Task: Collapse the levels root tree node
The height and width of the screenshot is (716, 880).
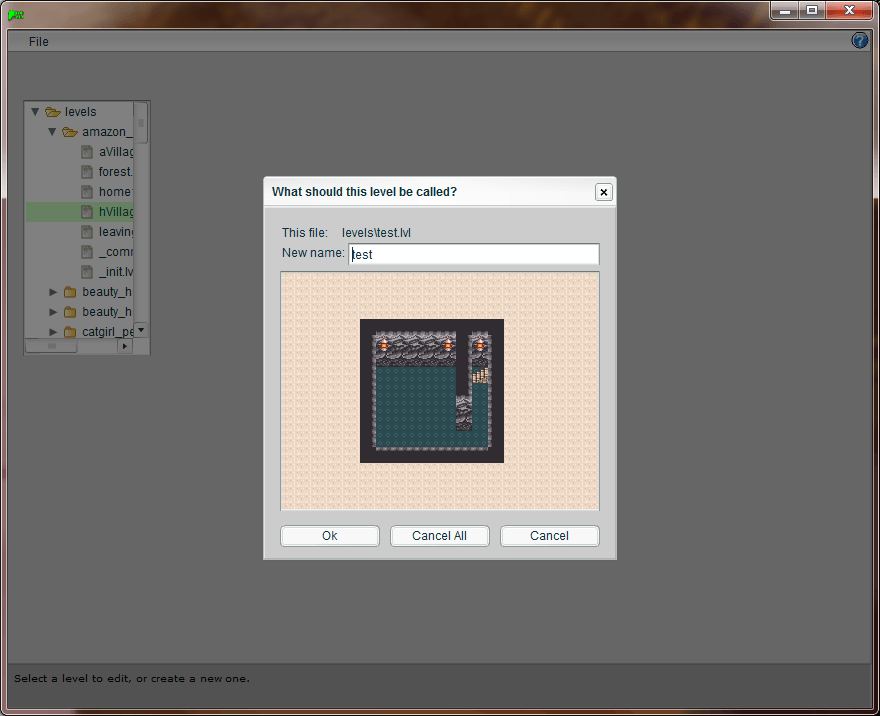Action: coord(36,112)
